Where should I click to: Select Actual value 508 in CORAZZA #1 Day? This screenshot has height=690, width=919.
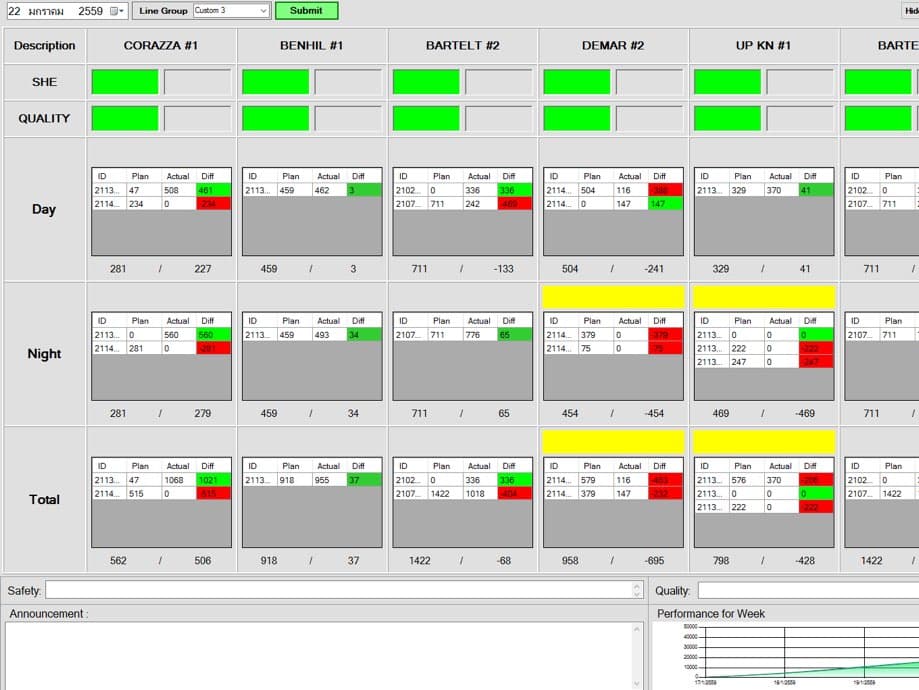click(x=178, y=190)
